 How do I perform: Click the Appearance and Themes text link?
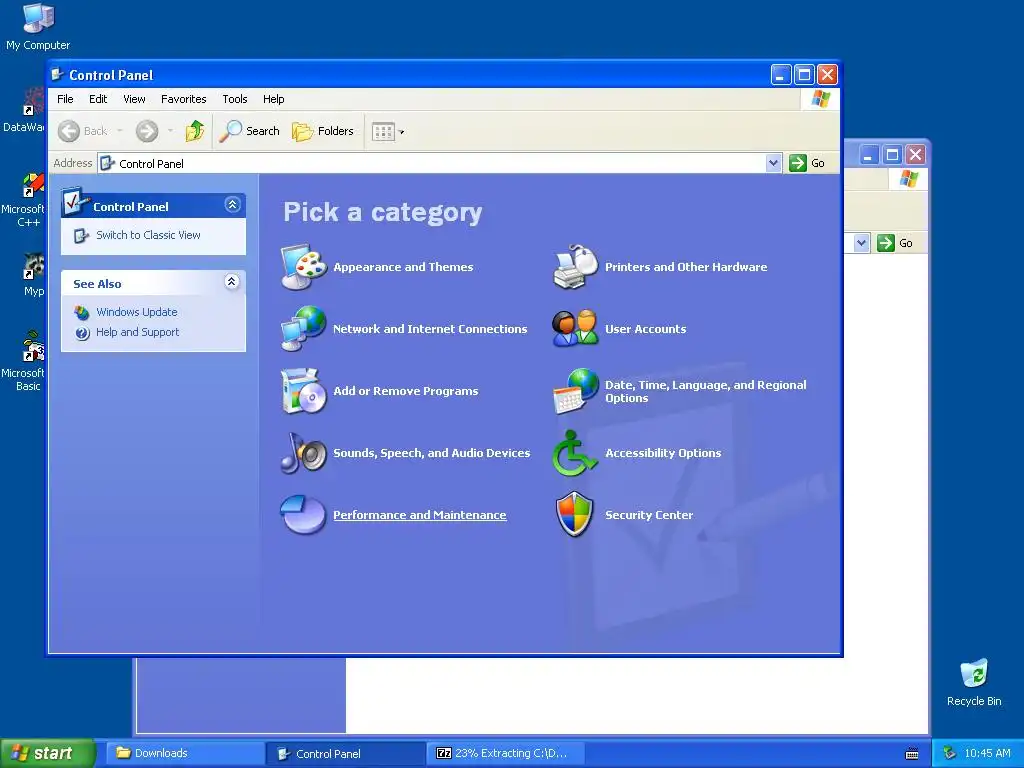pos(403,266)
